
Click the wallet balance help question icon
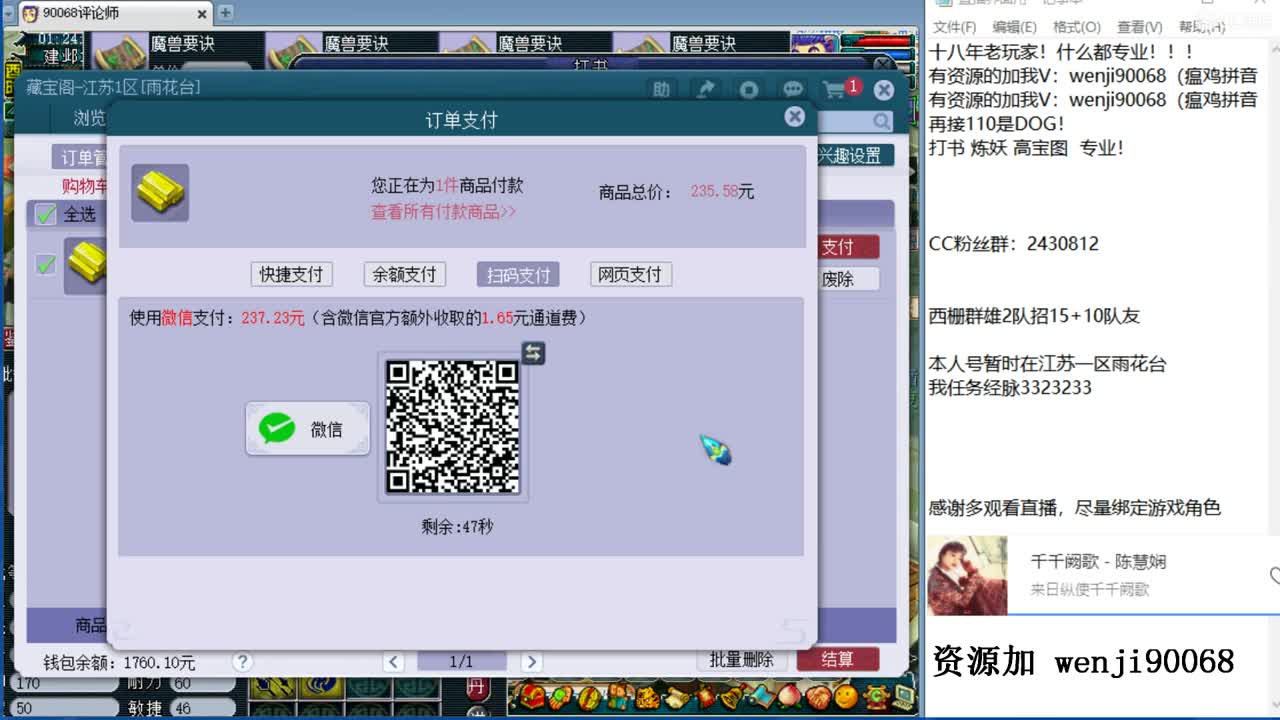click(242, 662)
